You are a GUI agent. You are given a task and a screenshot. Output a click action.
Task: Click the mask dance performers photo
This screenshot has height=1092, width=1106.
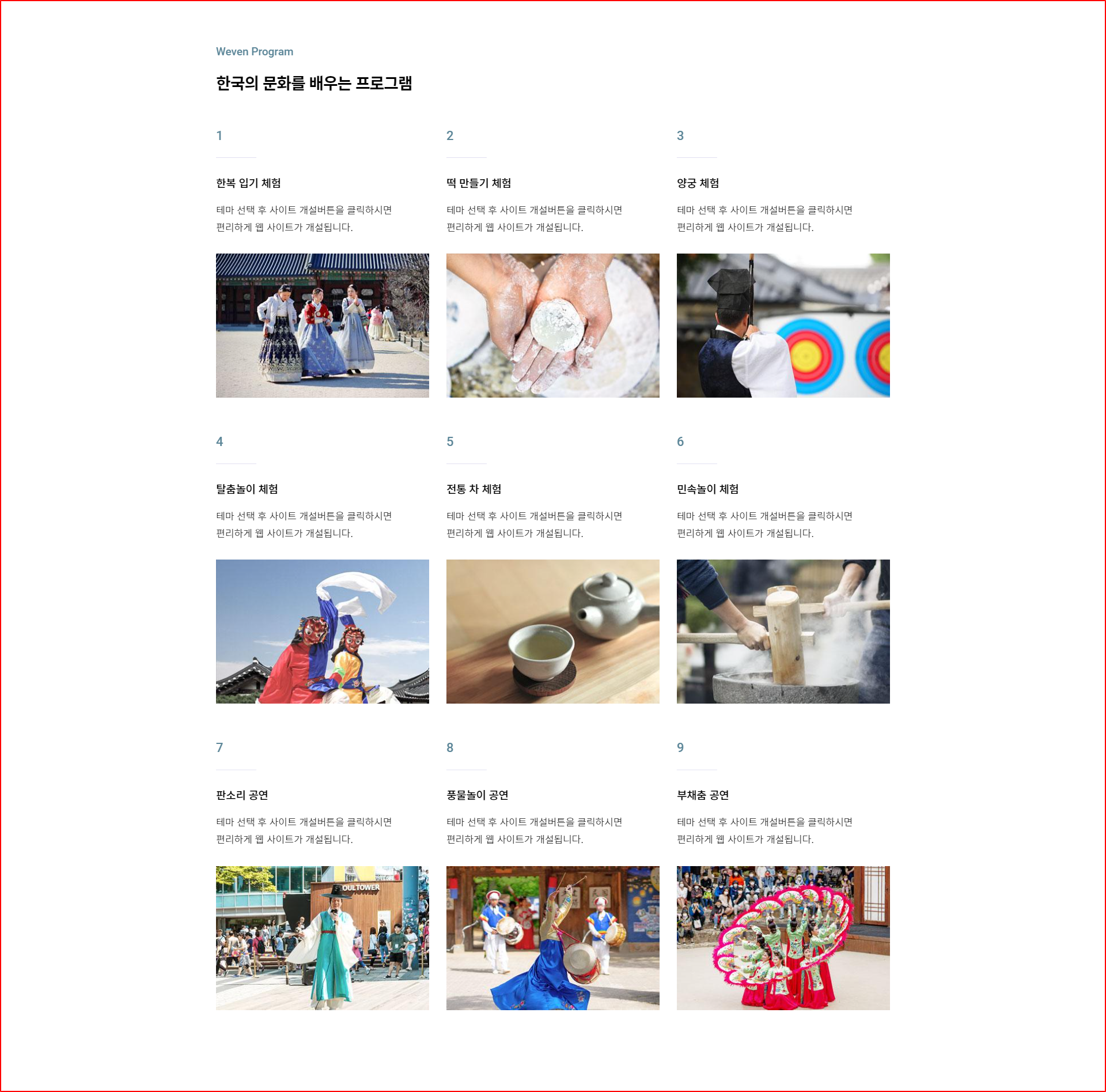[x=322, y=631]
